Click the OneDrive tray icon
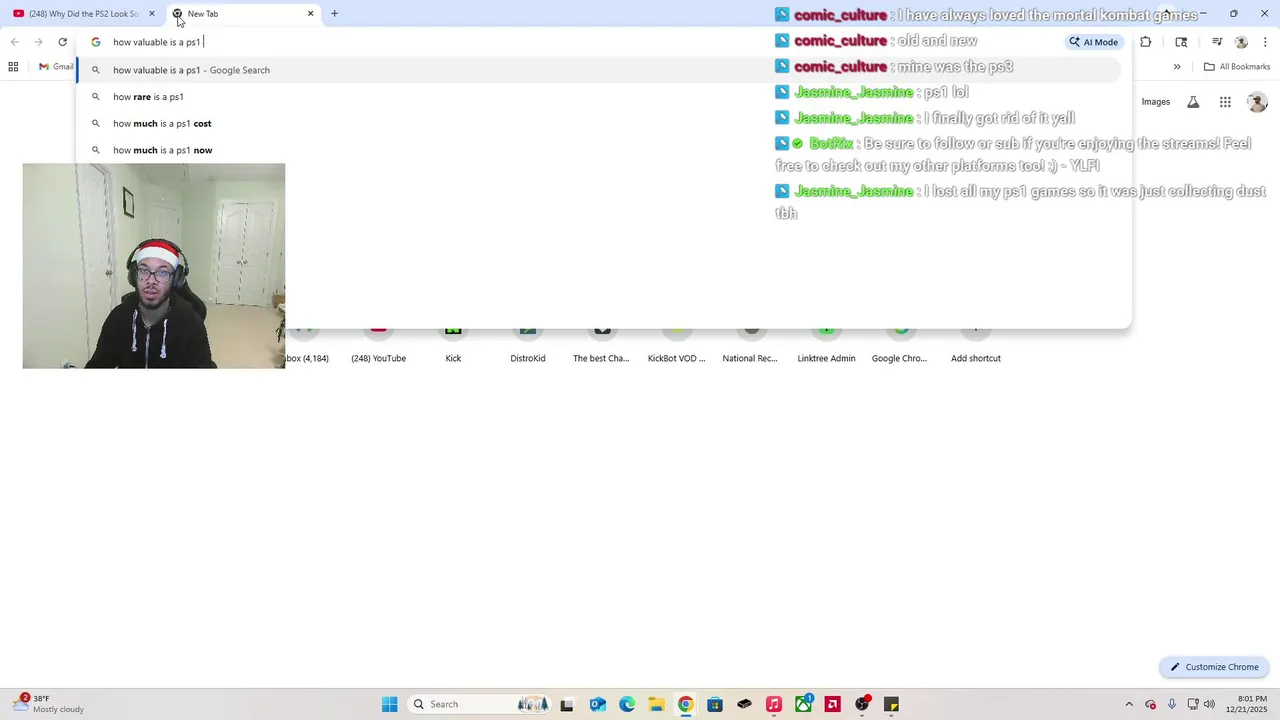The image size is (1280, 720). 1151,704
